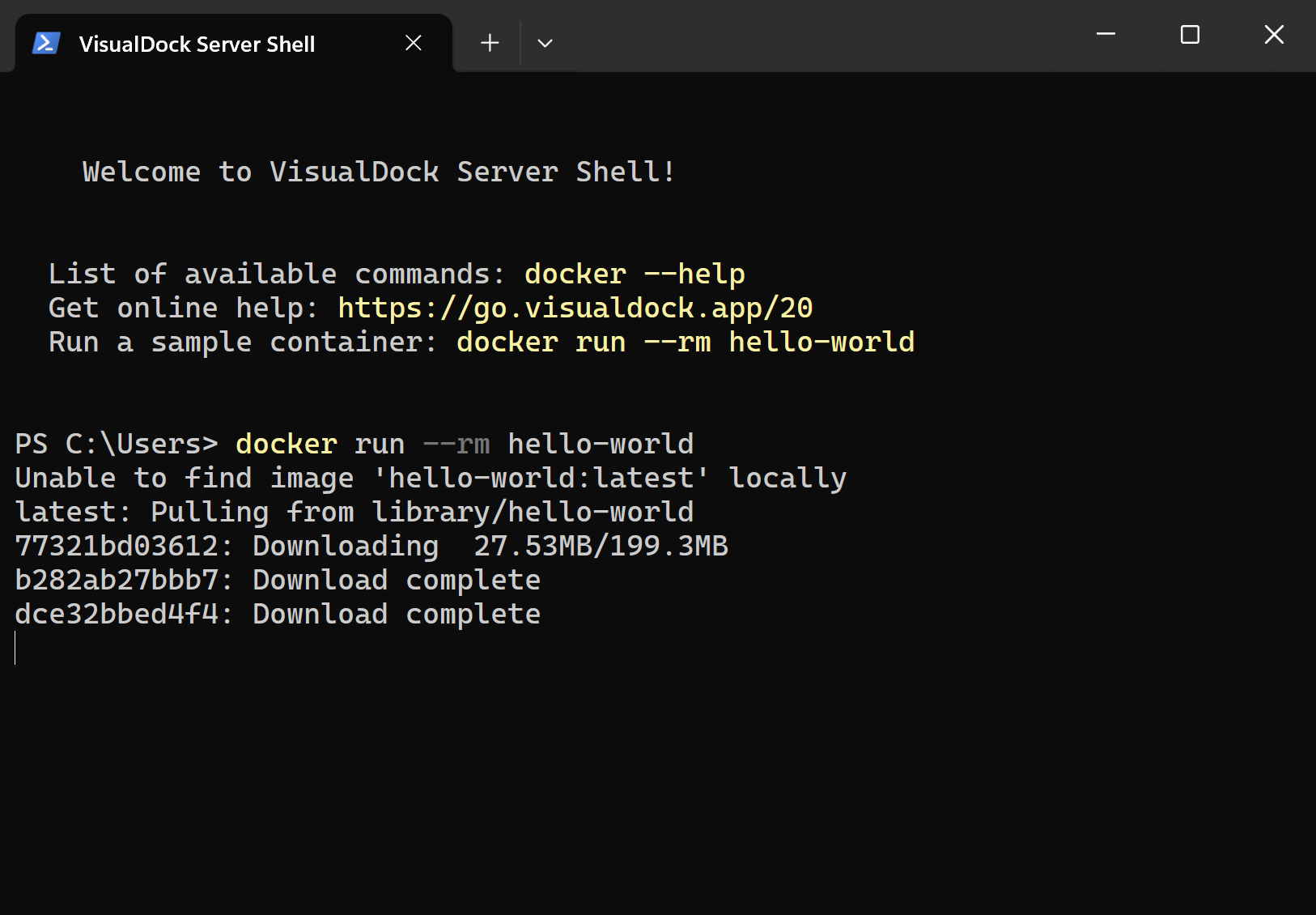Click the 'PS C:\Users>' prompt text
Screen dimensions: 1316x915
117,444
